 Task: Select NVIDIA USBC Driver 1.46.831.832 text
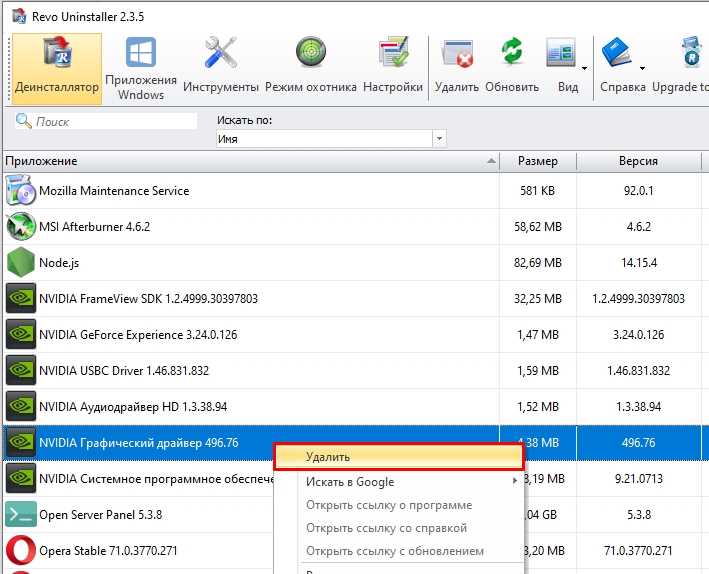coord(124,370)
